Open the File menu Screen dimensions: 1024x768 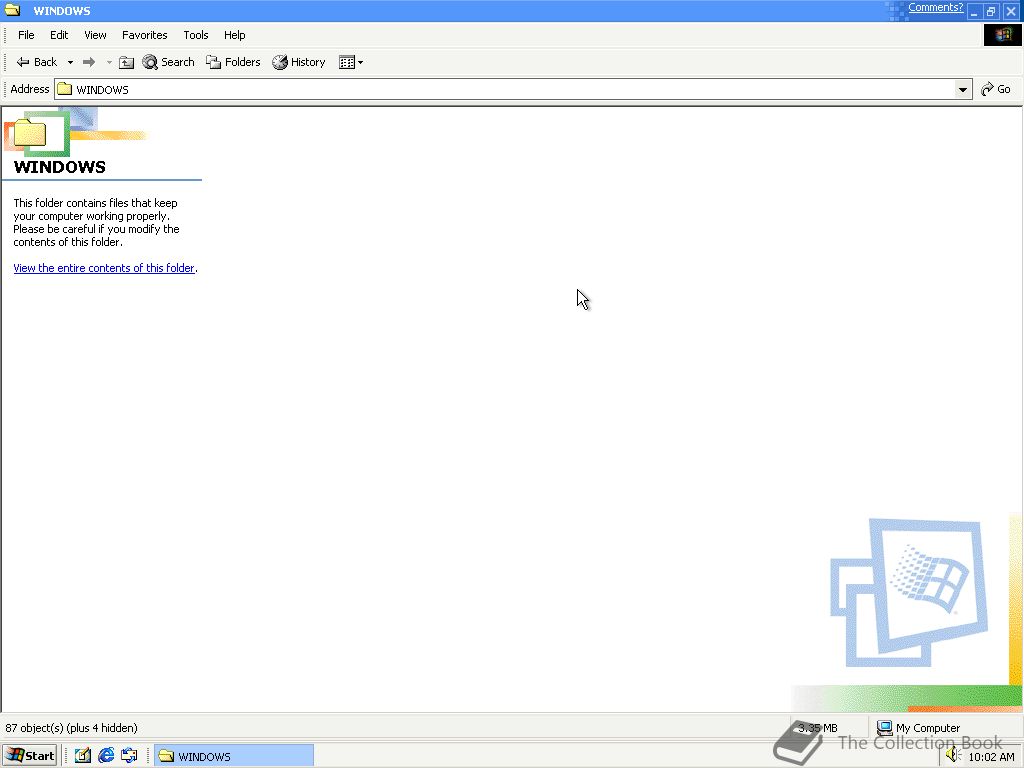pyautogui.click(x=26, y=35)
